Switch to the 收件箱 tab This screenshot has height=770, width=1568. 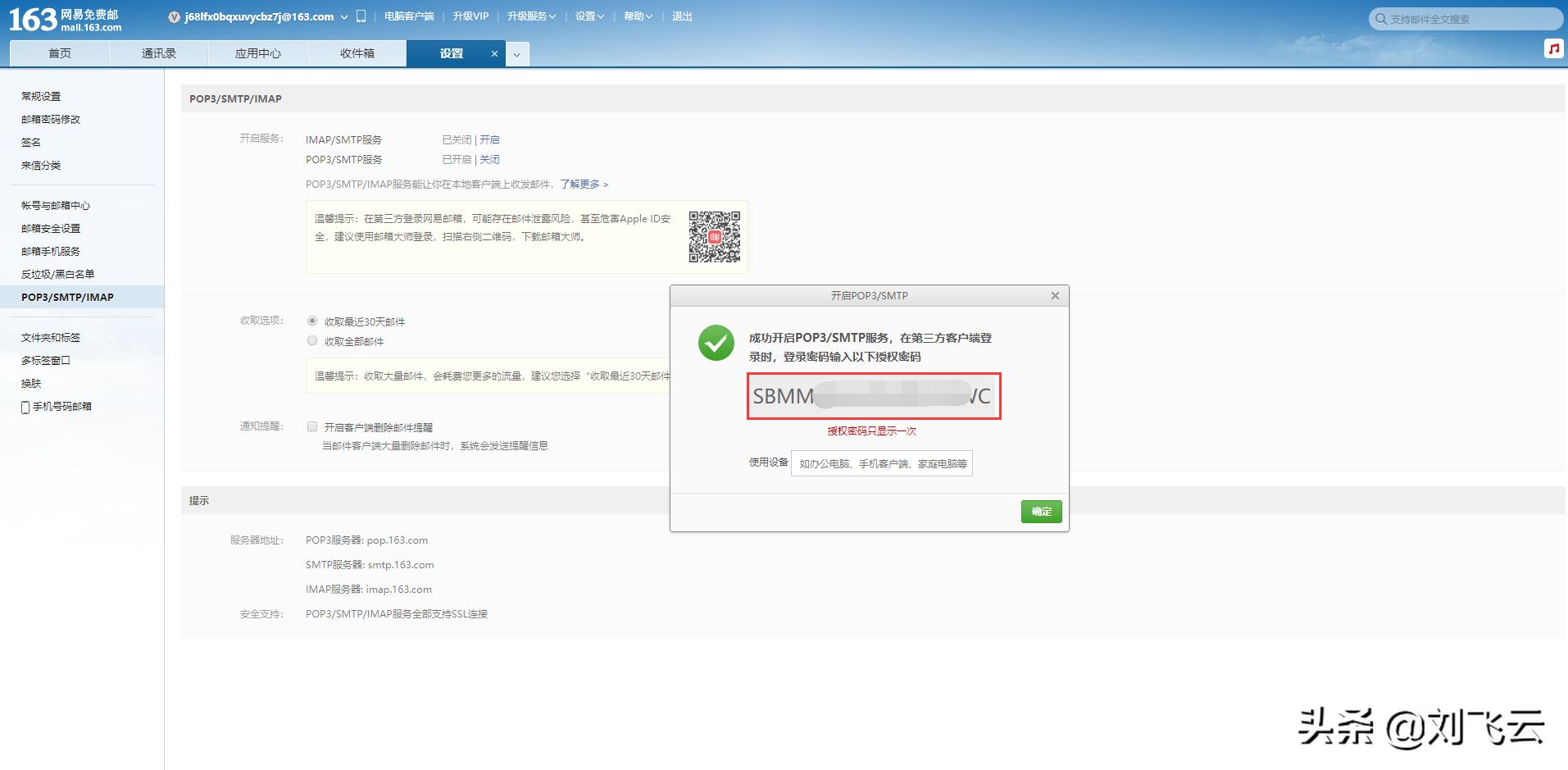click(x=357, y=54)
